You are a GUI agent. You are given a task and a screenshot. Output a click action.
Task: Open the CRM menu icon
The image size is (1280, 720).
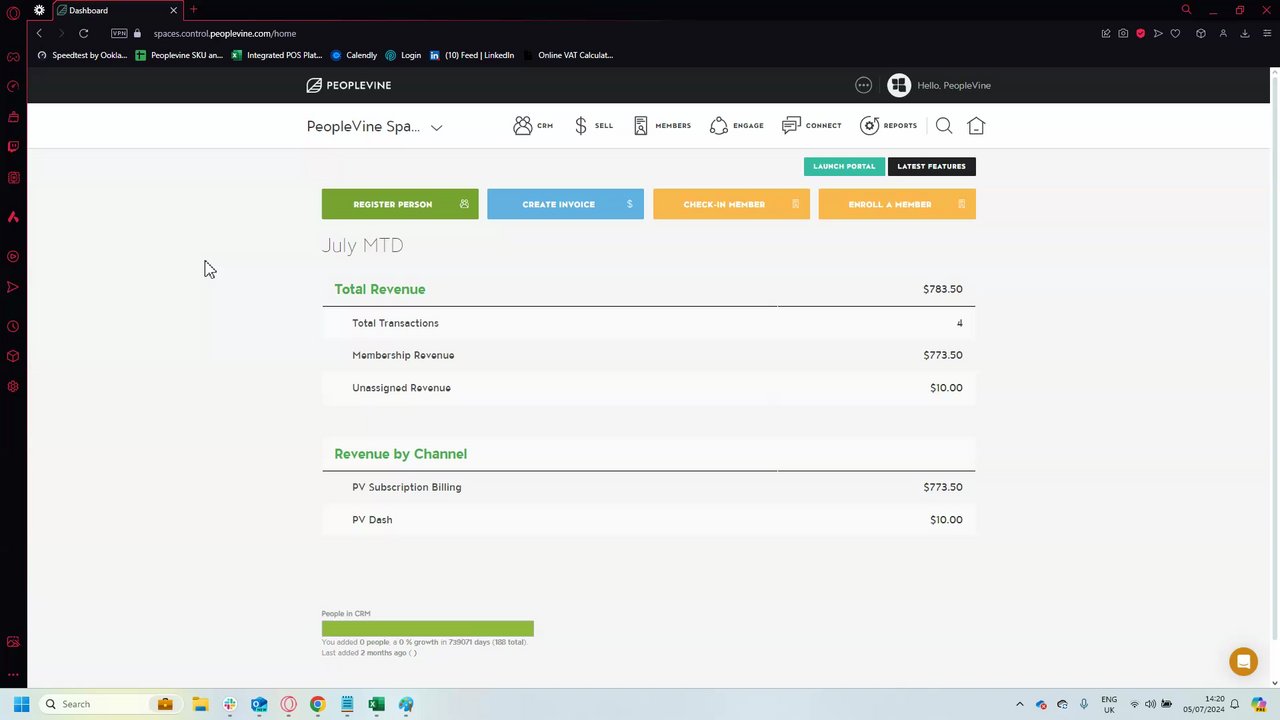(x=523, y=126)
